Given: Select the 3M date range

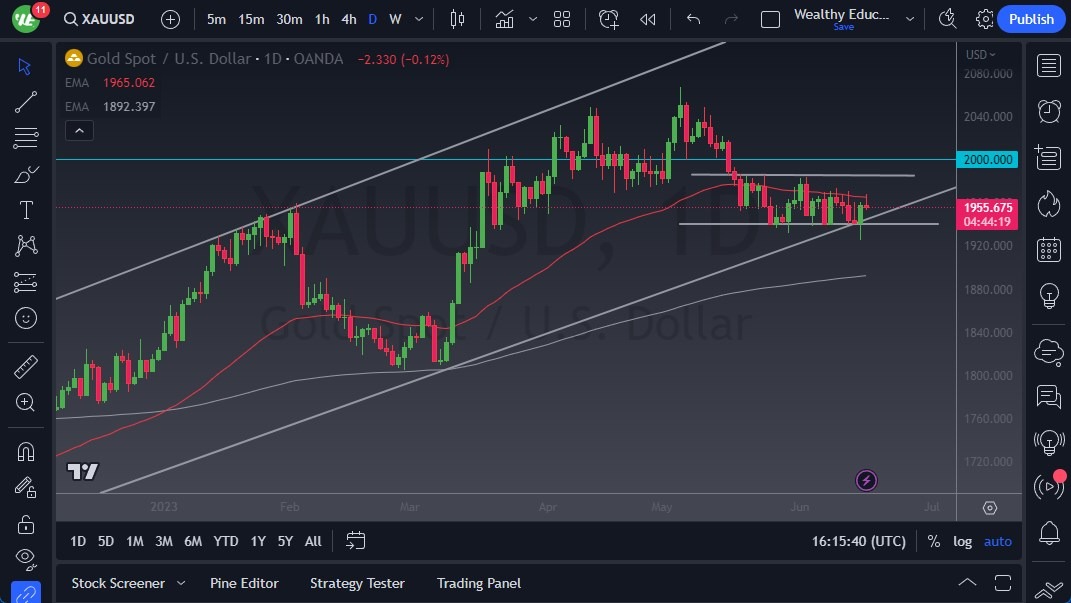Looking at the screenshot, I should coord(164,541).
